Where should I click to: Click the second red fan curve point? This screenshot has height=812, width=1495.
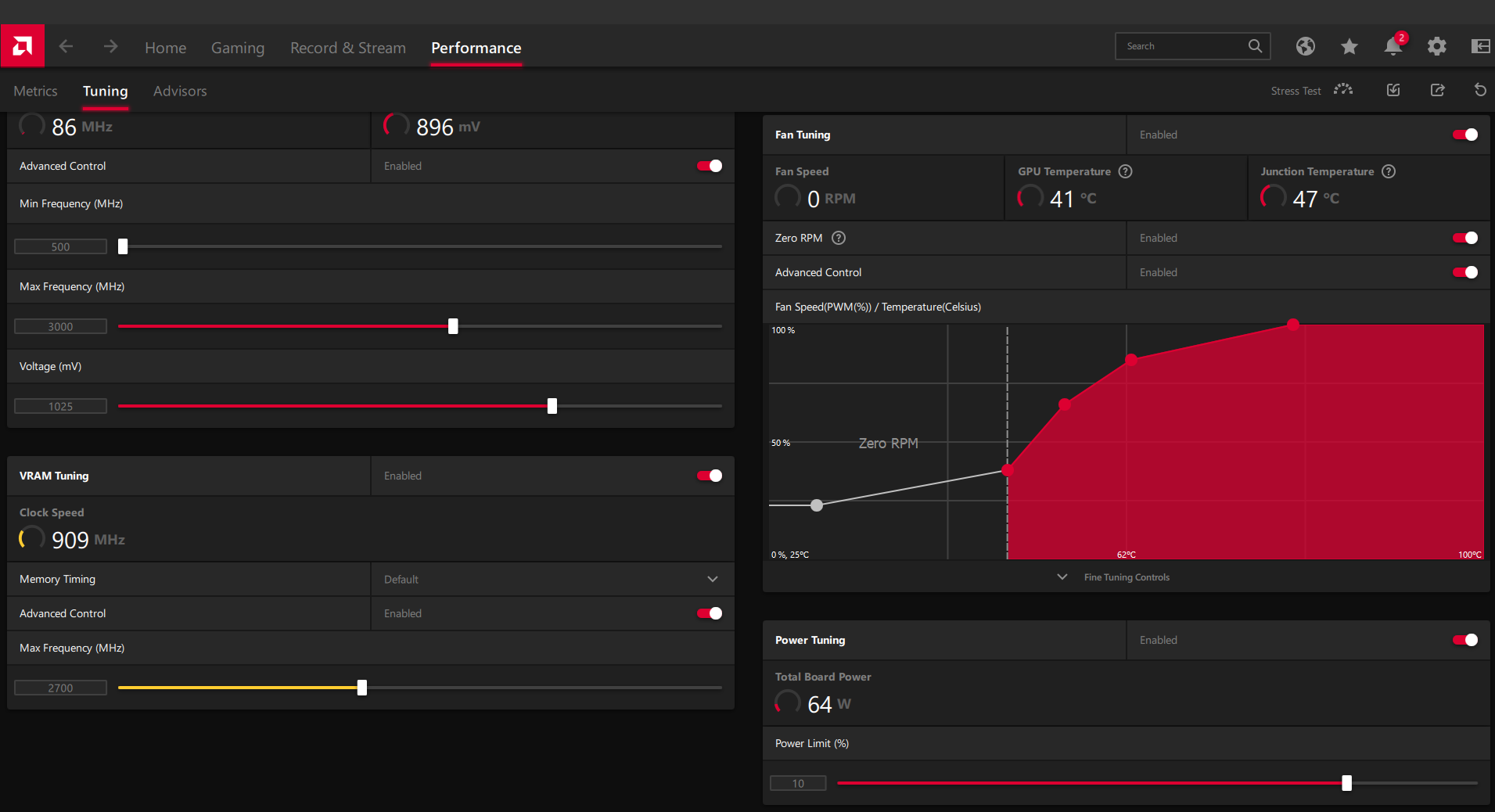[x=1065, y=404]
